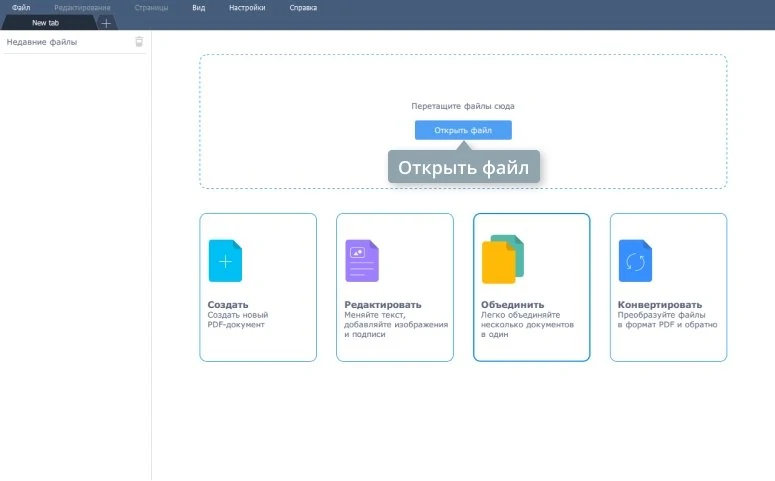Screen dimensions: 775x481
Task: Click the yellow-green Merge documents icon
Action: click(x=502, y=260)
